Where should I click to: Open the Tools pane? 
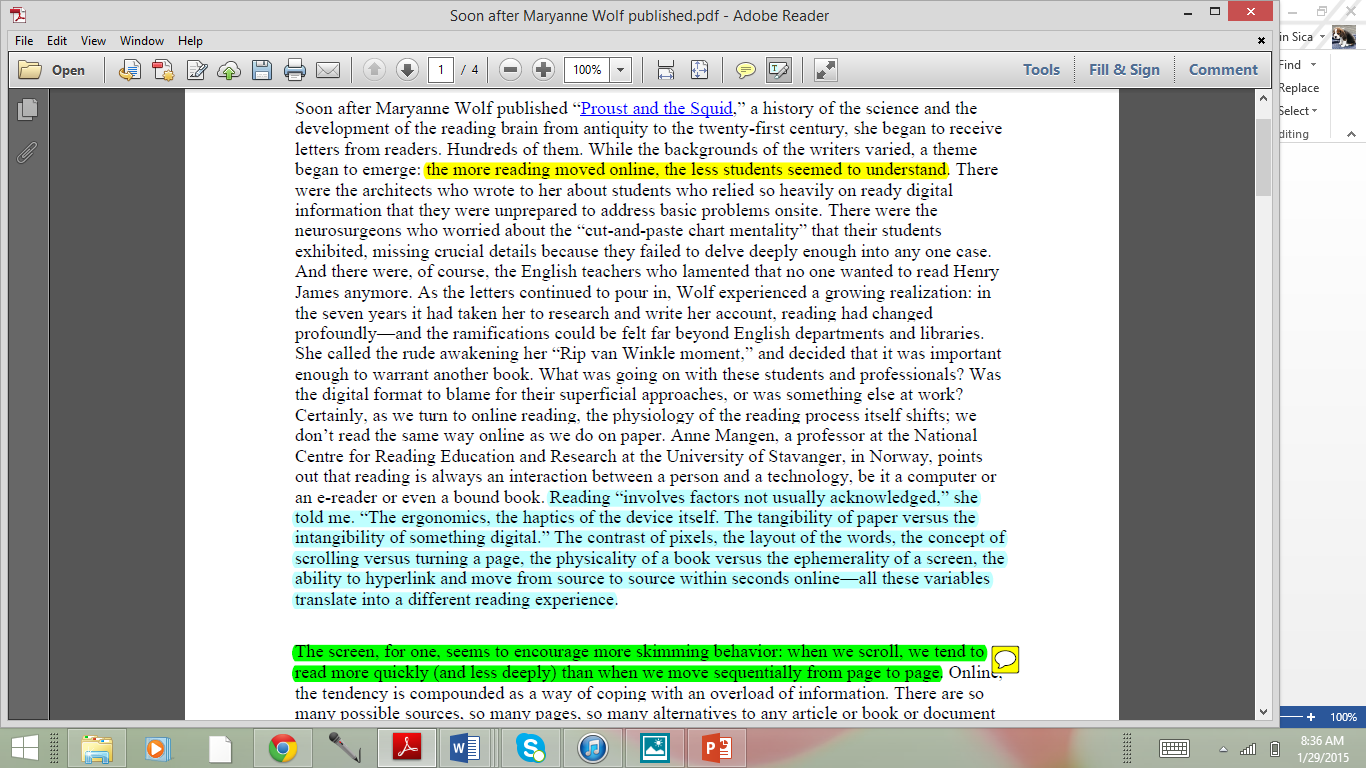click(1041, 70)
